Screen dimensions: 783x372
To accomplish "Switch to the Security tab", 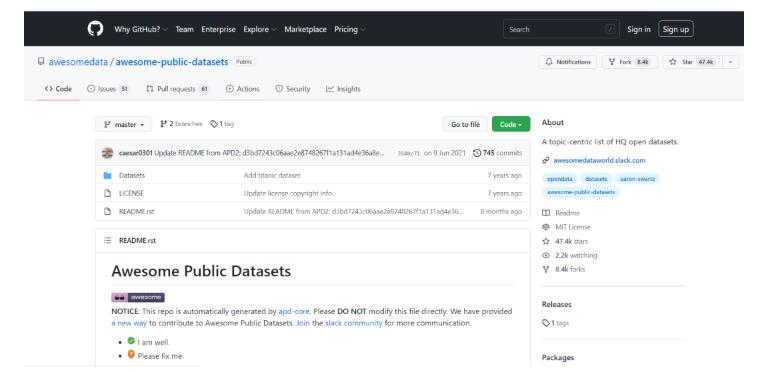I will coord(293,89).
